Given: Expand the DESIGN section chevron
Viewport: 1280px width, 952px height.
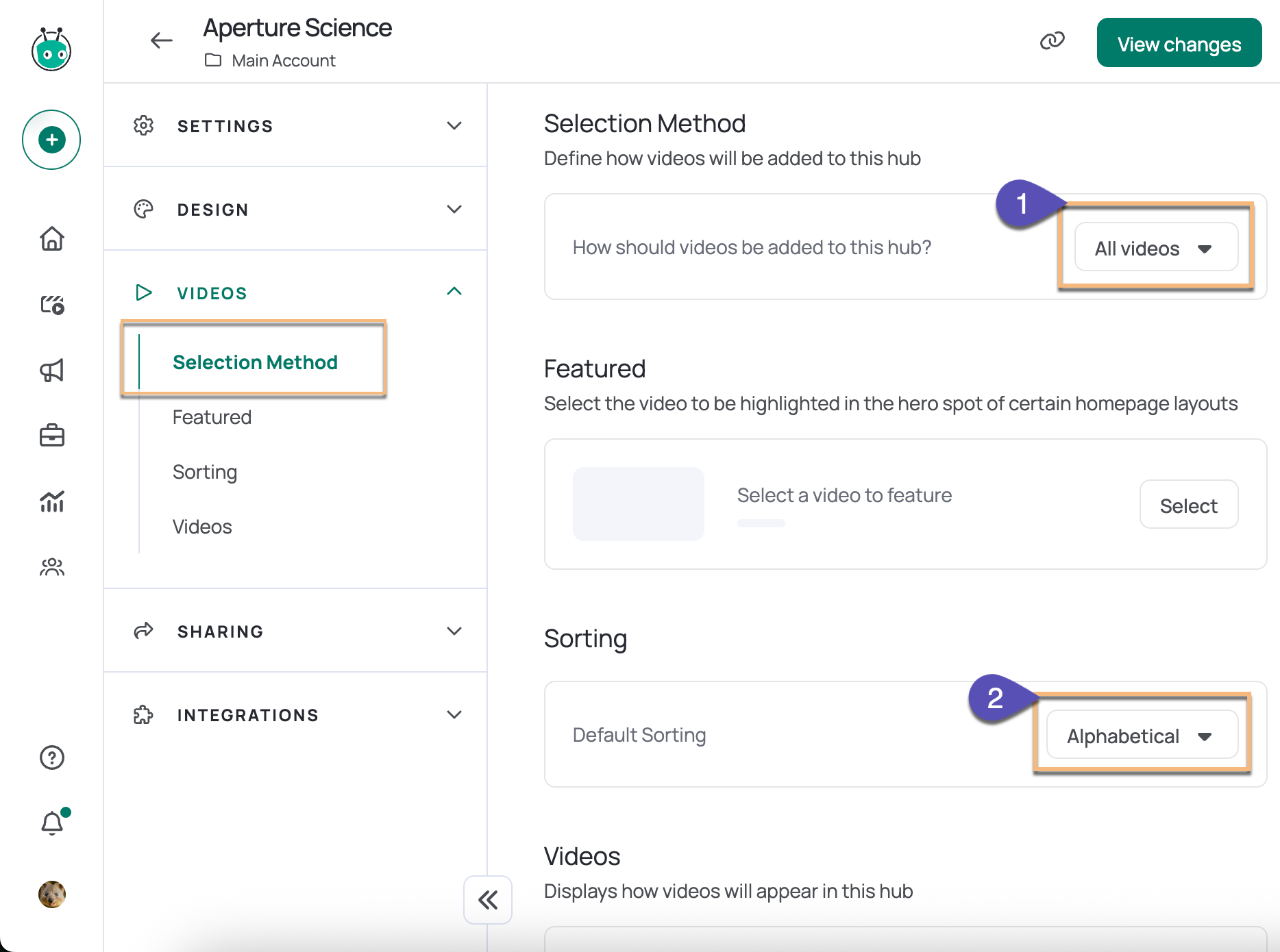Looking at the screenshot, I should click(454, 209).
